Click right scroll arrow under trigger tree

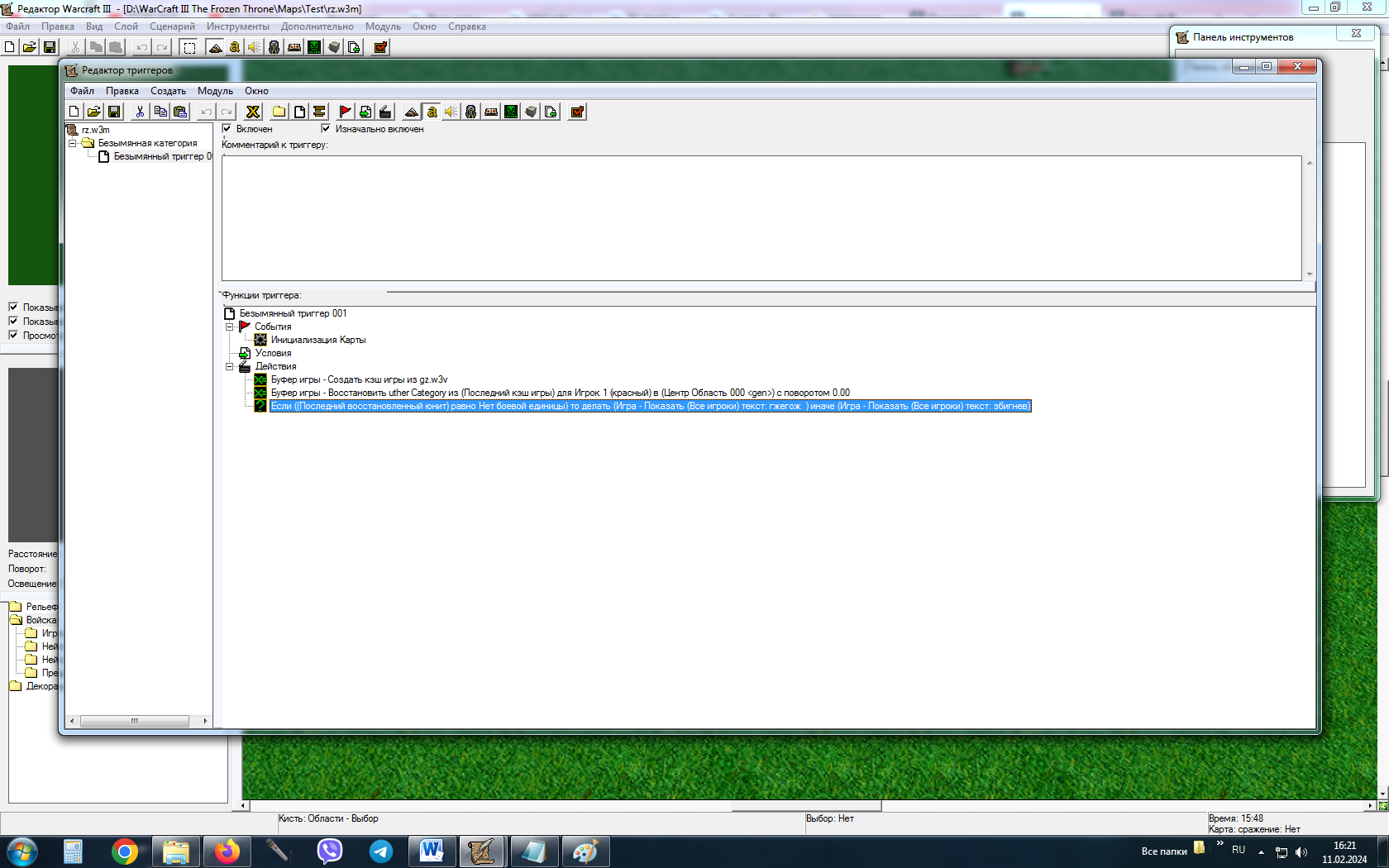[x=205, y=721]
